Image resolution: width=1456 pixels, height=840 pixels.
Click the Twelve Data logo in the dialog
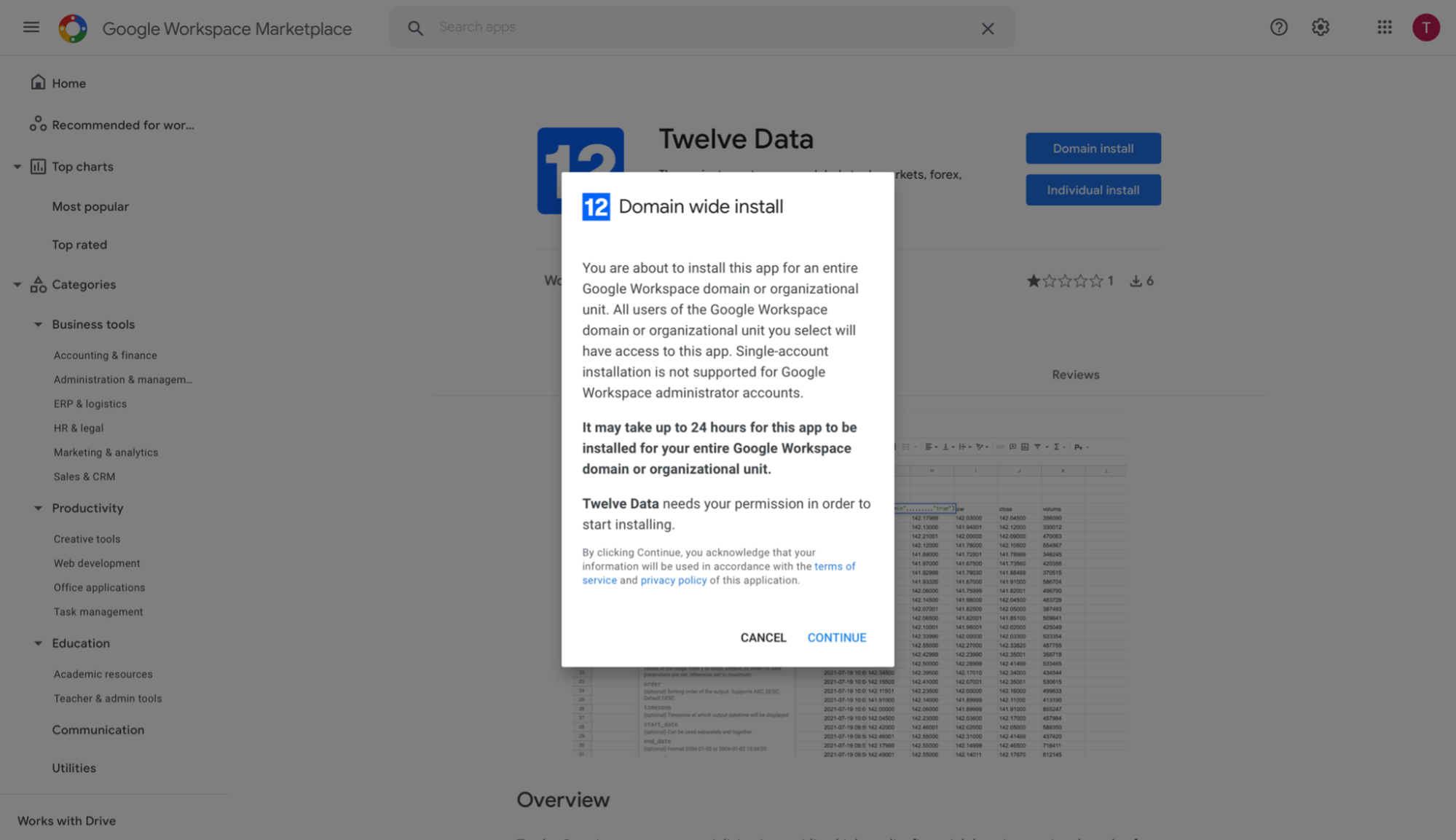click(x=595, y=207)
